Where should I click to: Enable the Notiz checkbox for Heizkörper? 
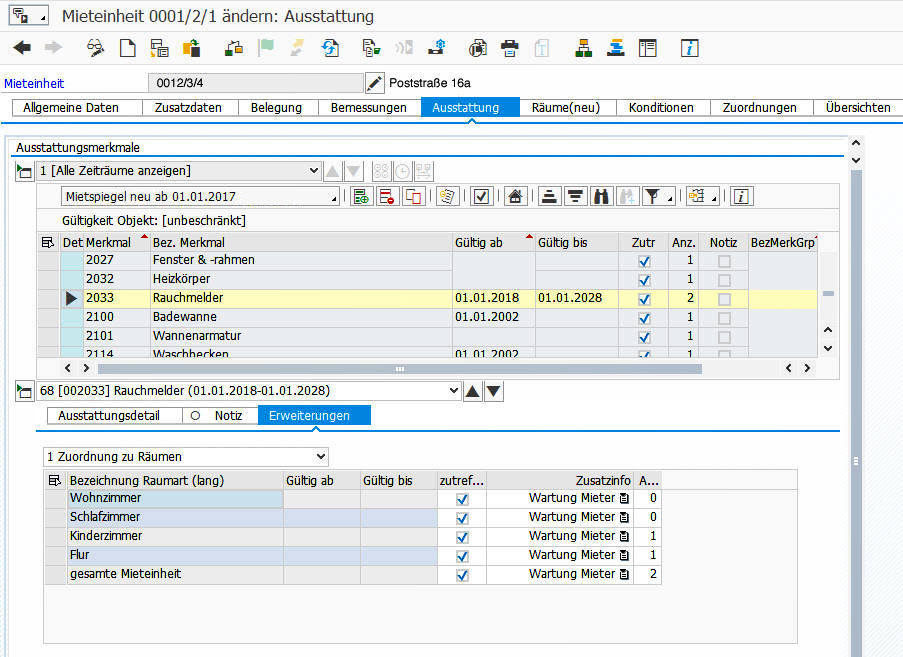point(723,279)
